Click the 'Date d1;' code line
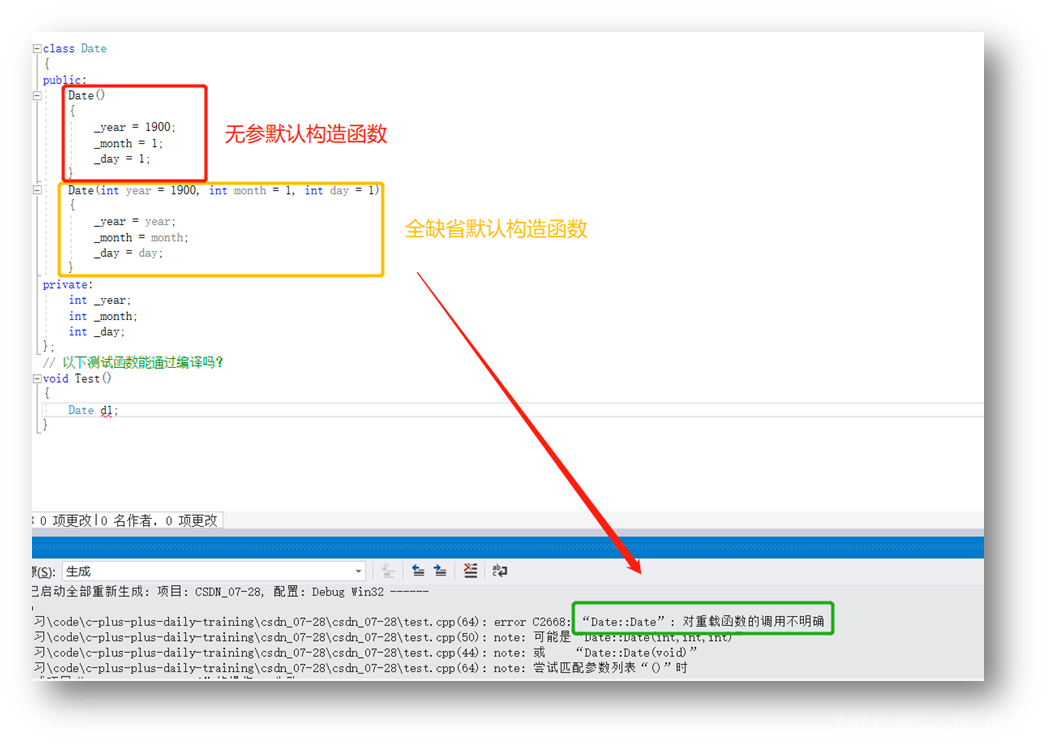 [93, 410]
